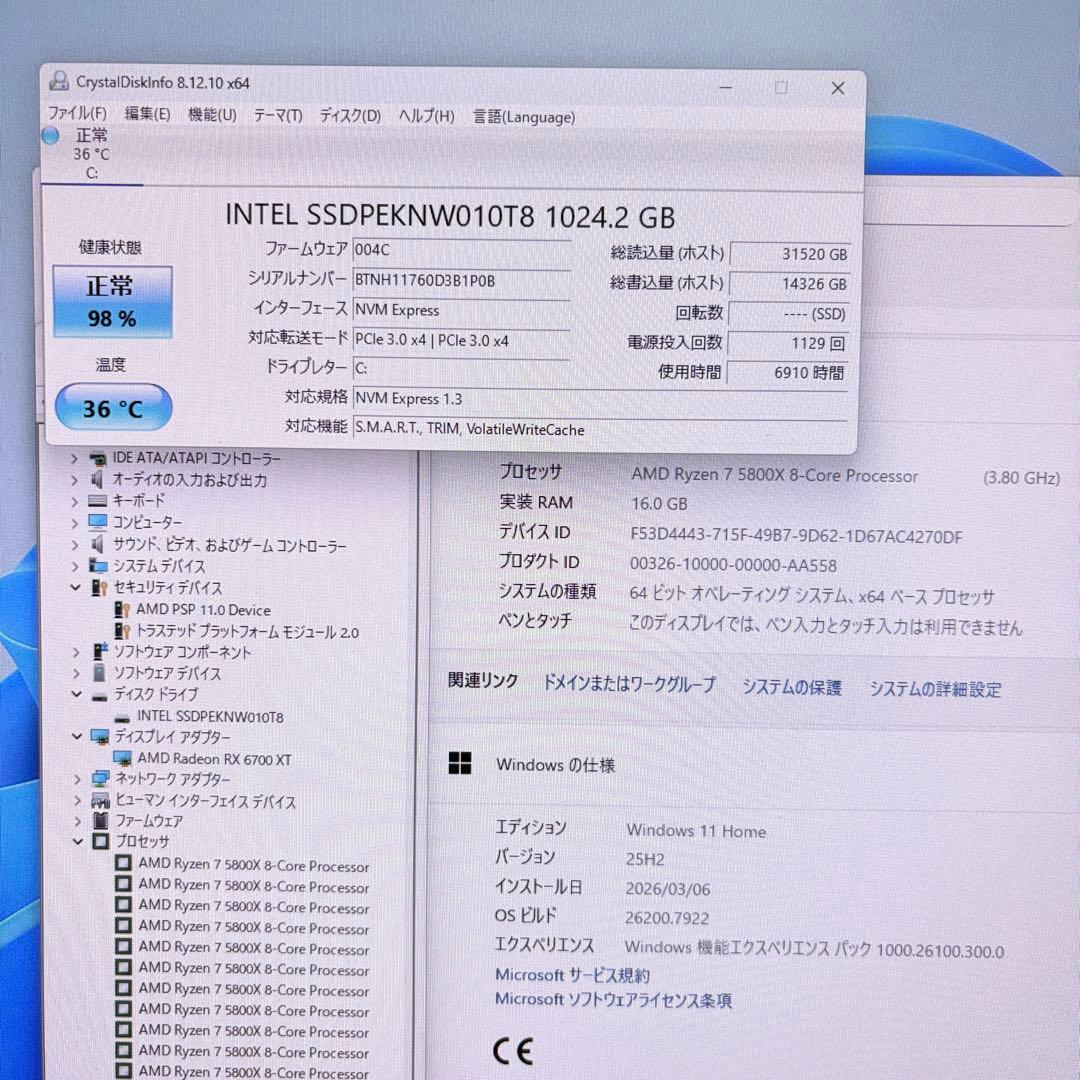Click the 総書込量 value 14326 GB

789,284
